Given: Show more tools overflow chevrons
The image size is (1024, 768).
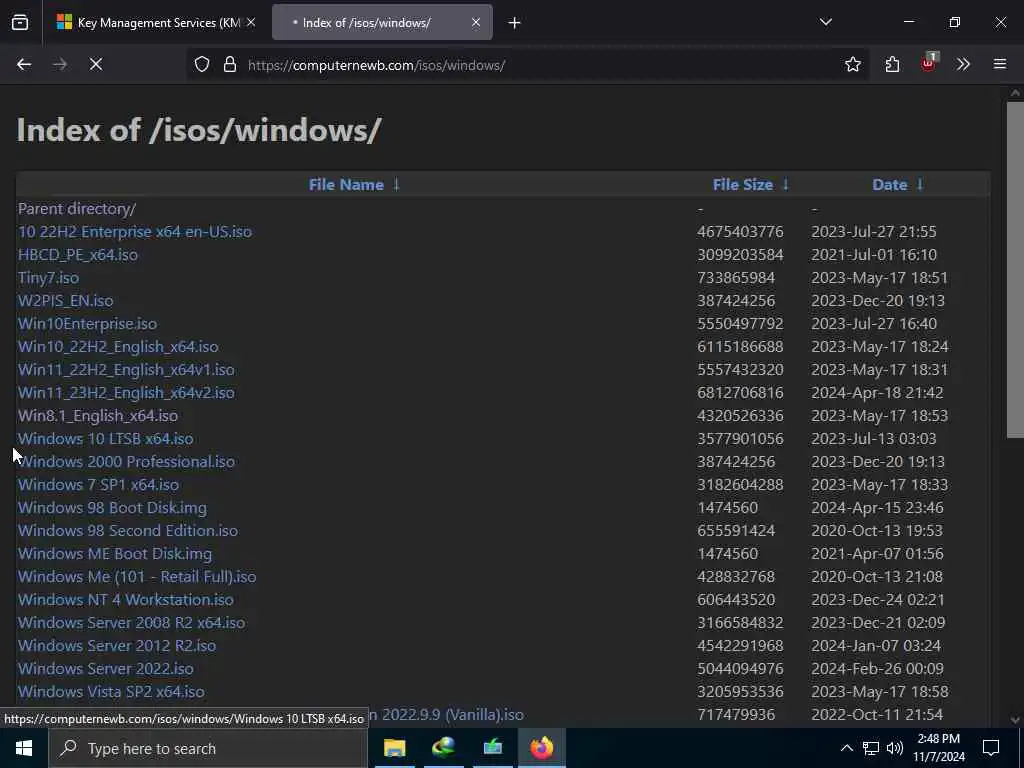Looking at the screenshot, I should [x=963, y=64].
